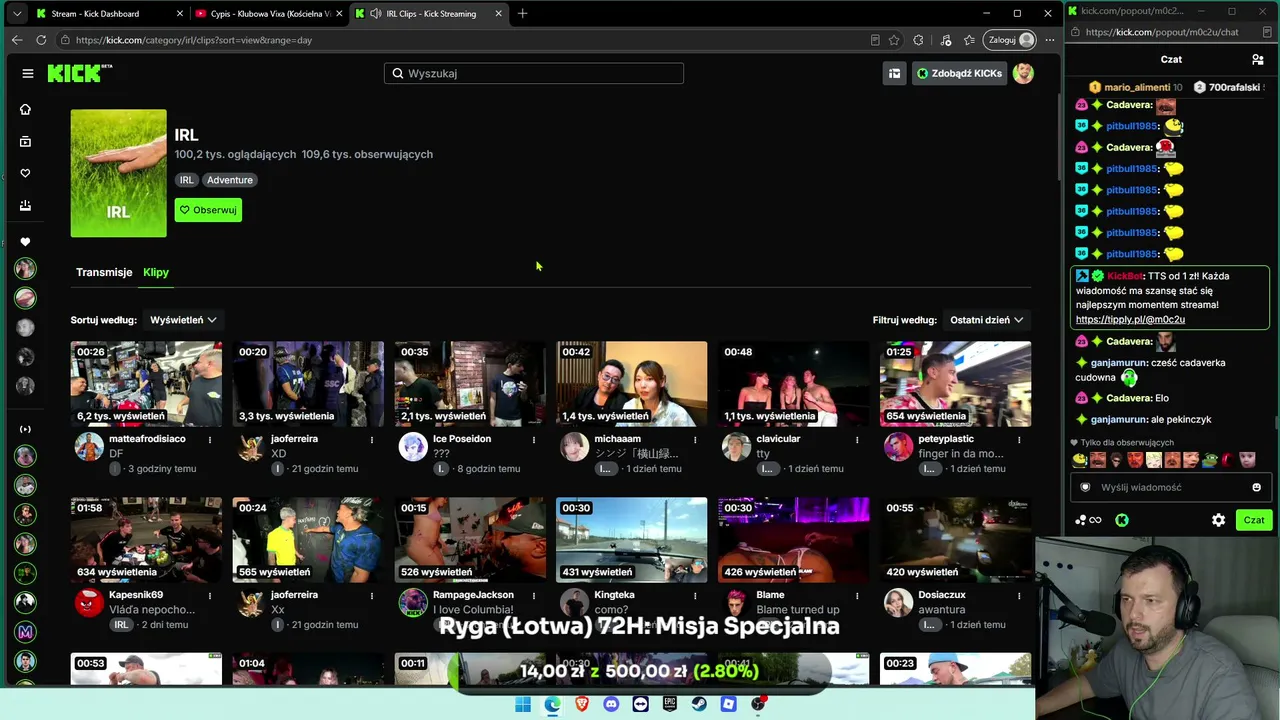Click the 'Blame turned up' clip title

point(798,610)
